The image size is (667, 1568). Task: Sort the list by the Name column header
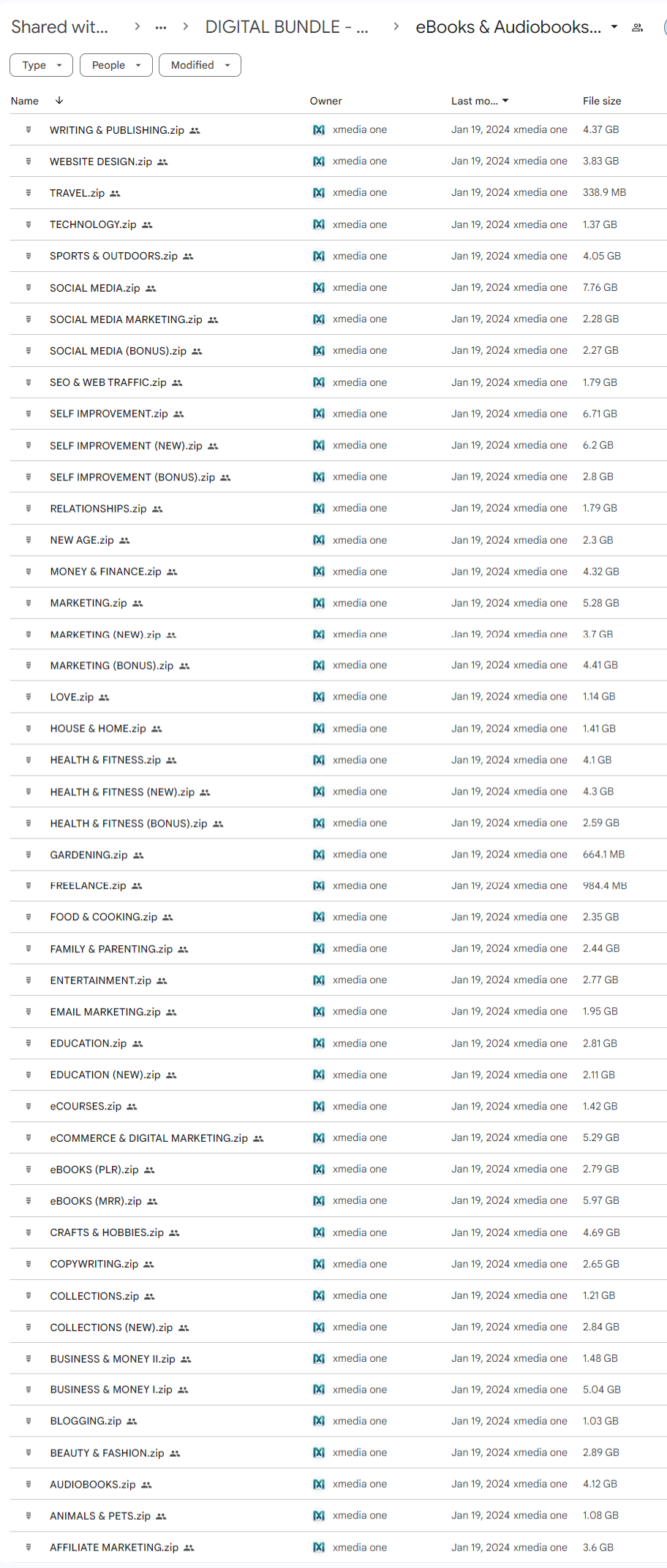(x=25, y=101)
